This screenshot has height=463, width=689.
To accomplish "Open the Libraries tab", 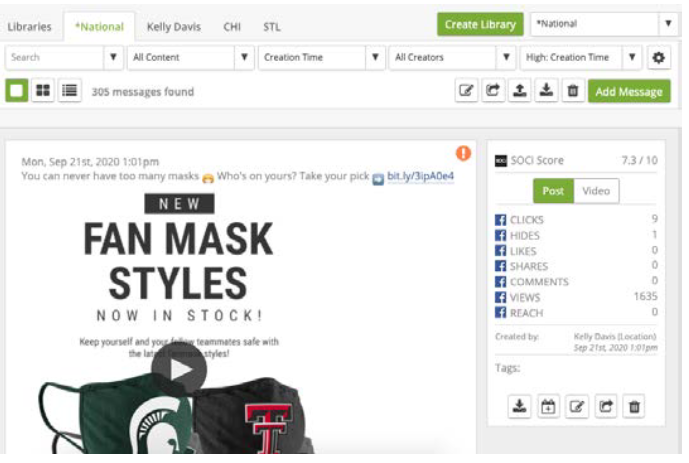I will pyautogui.click(x=29, y=27).
